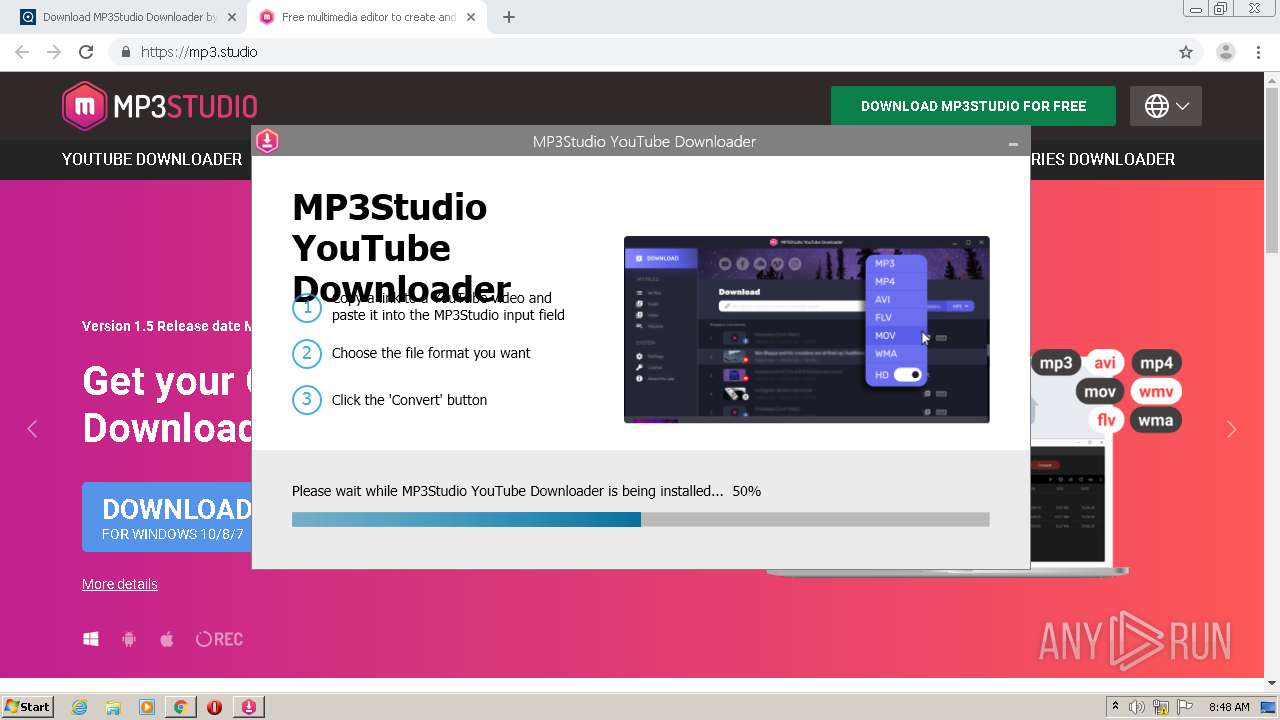Close the Download MP3Studio Downloader tab

pyautogui.click(x=232, y=17)
